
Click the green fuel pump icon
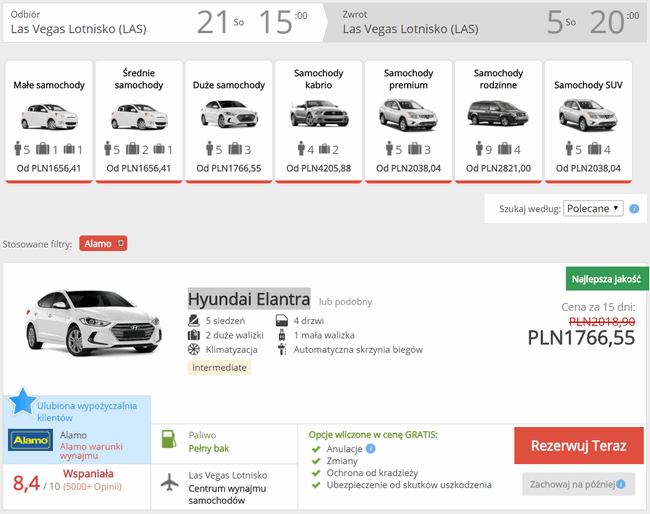(169, 439)
